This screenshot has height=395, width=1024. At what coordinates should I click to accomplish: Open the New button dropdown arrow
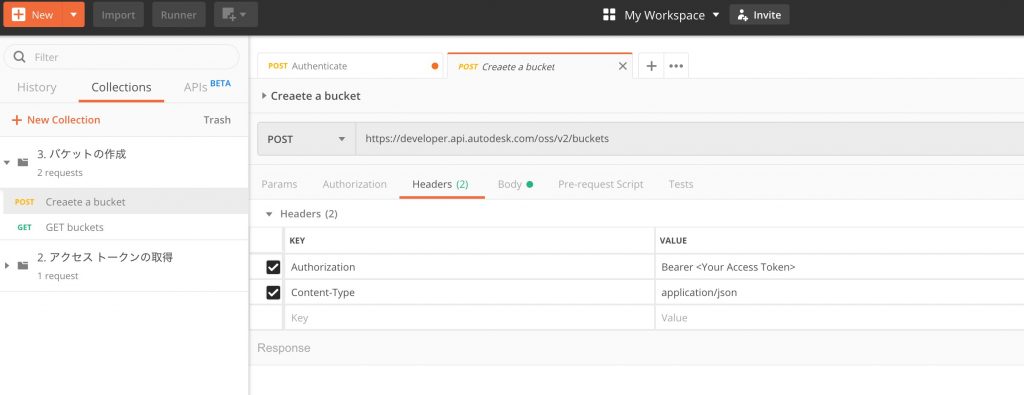click(x=73, y=14)
